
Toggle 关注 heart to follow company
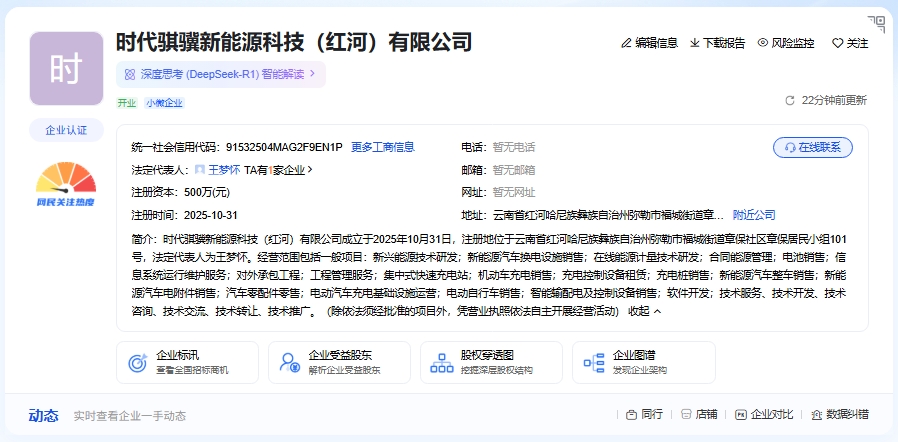point(838,43)
